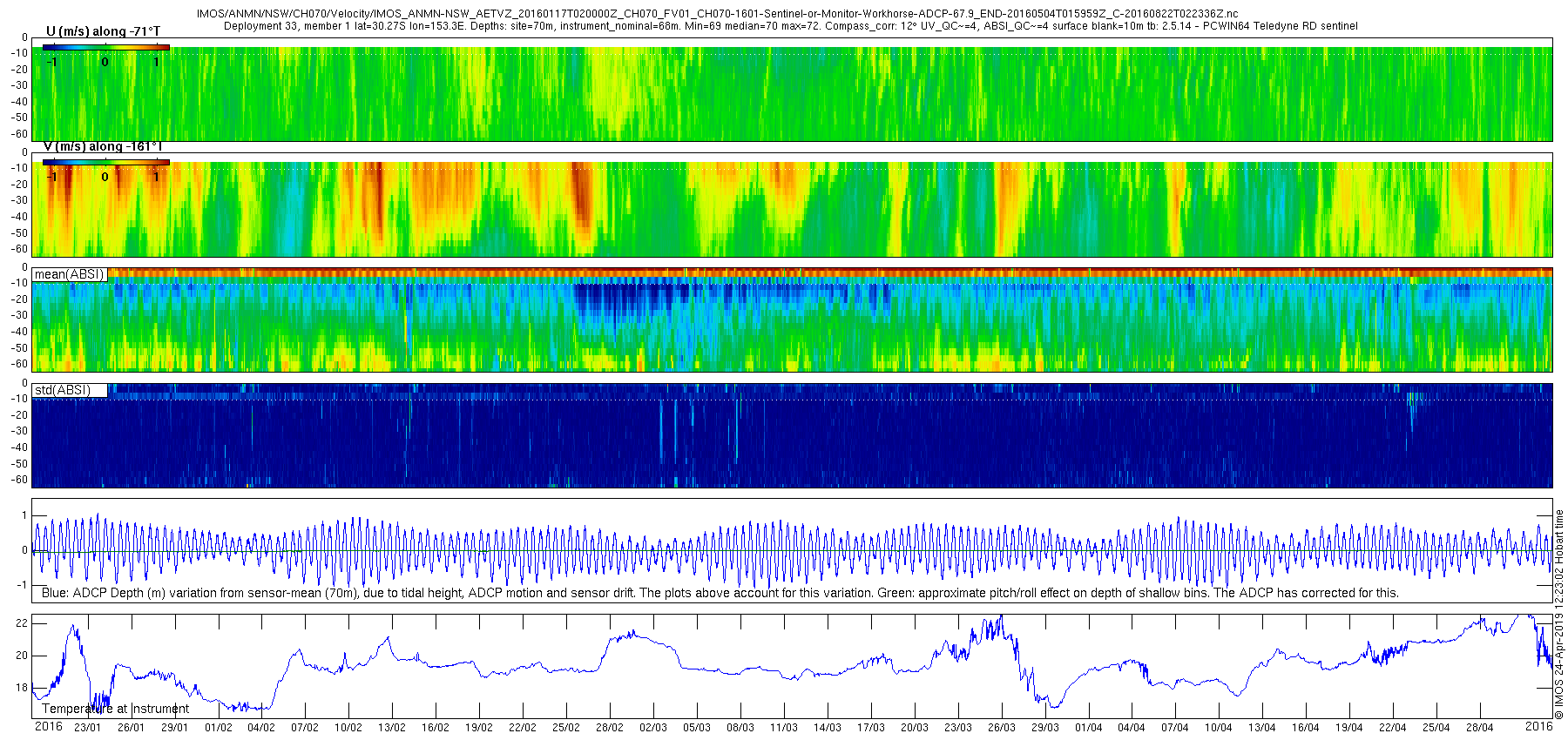Click the 02/03 date tick label
Screen dimensions: 1568x740
653,728
